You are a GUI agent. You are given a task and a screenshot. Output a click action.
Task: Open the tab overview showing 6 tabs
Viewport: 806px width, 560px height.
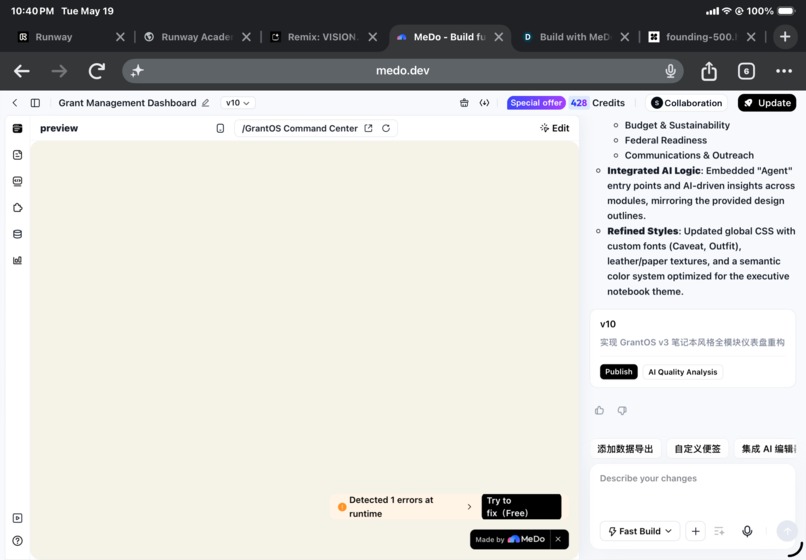point(746,71)
